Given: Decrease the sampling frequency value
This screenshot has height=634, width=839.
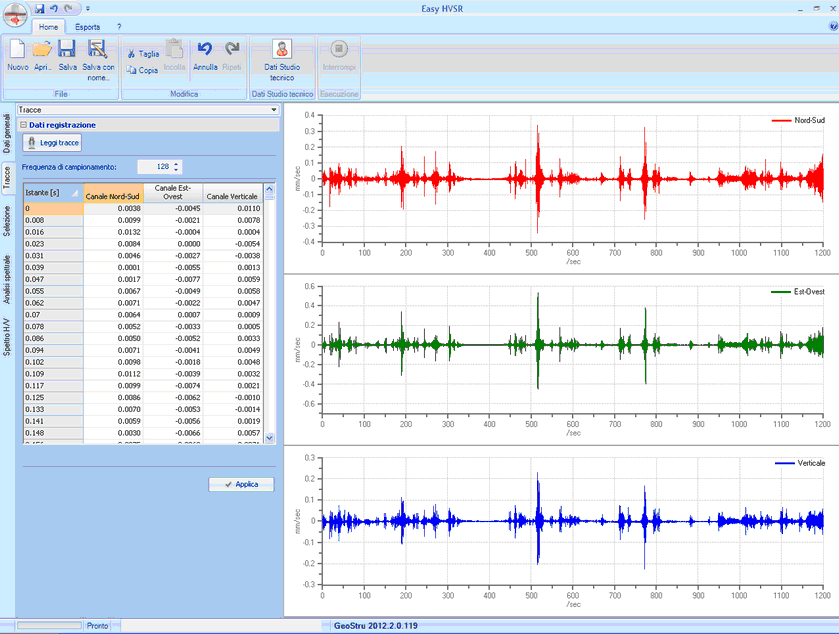Looking at the screenshot, I should click(x=176, y=170).
